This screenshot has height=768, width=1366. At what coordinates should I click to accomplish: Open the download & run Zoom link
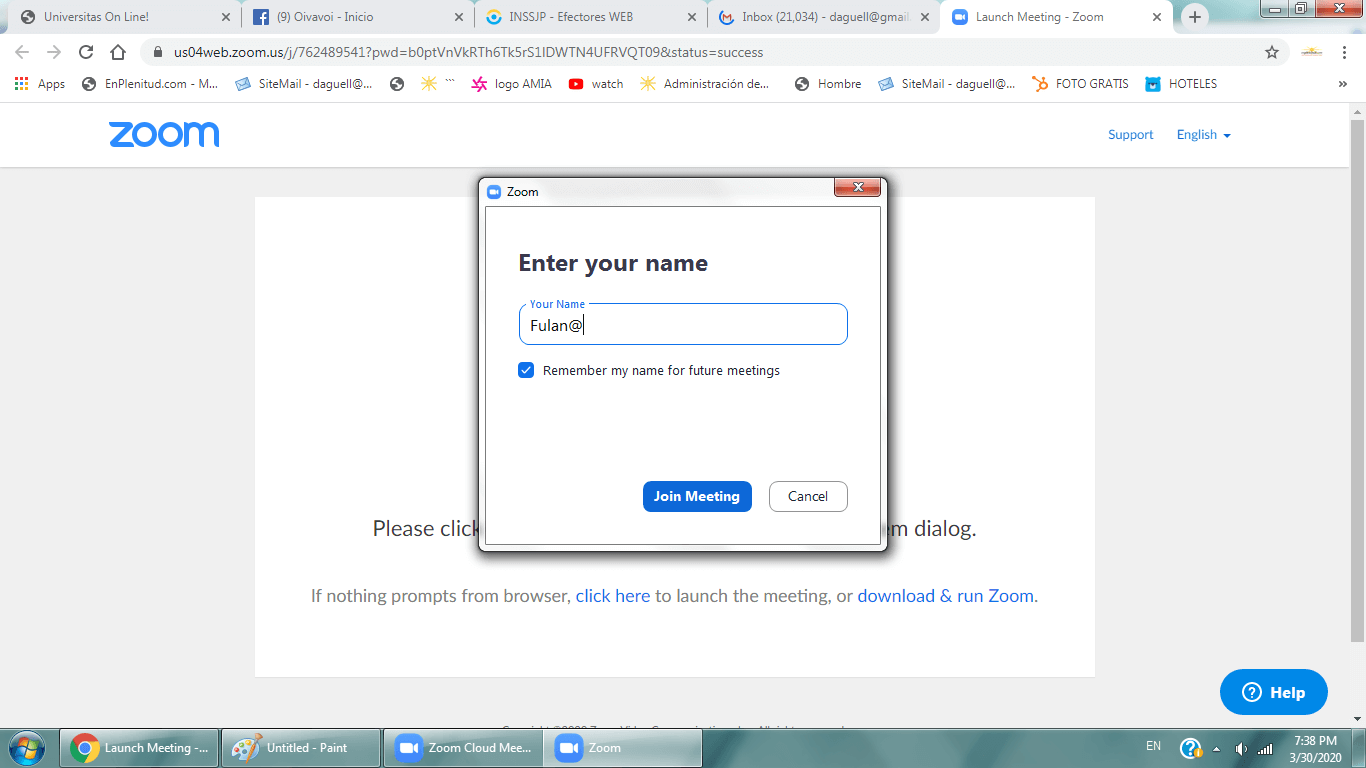945,596
